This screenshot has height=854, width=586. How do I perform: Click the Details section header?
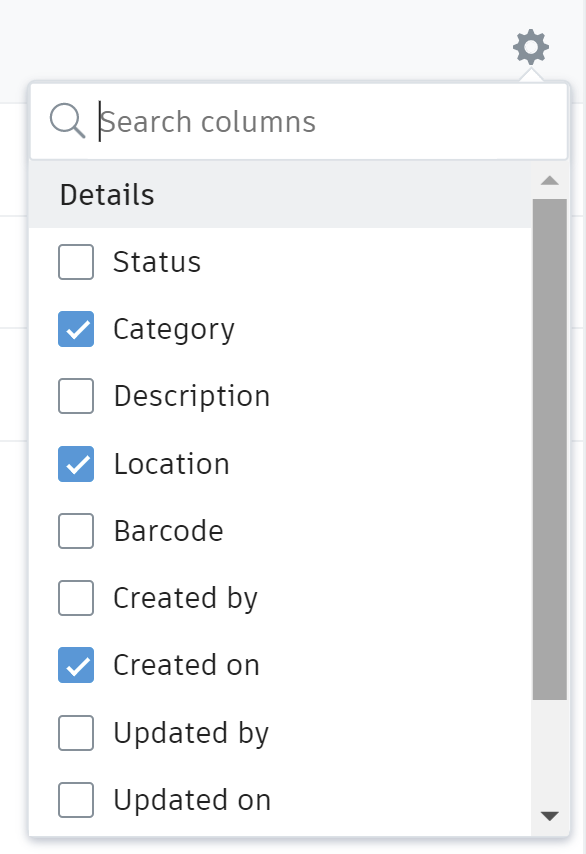pyautogui.click(x=108, y=195)
